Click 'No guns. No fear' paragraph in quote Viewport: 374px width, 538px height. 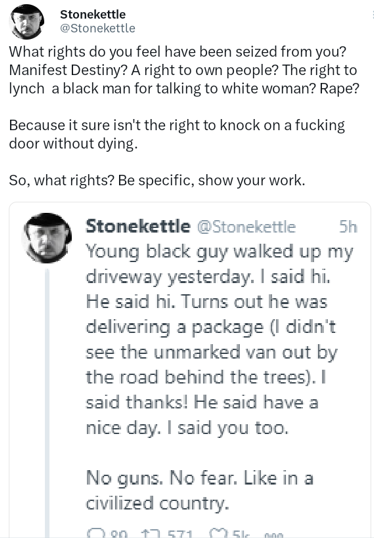click(199, 490)
